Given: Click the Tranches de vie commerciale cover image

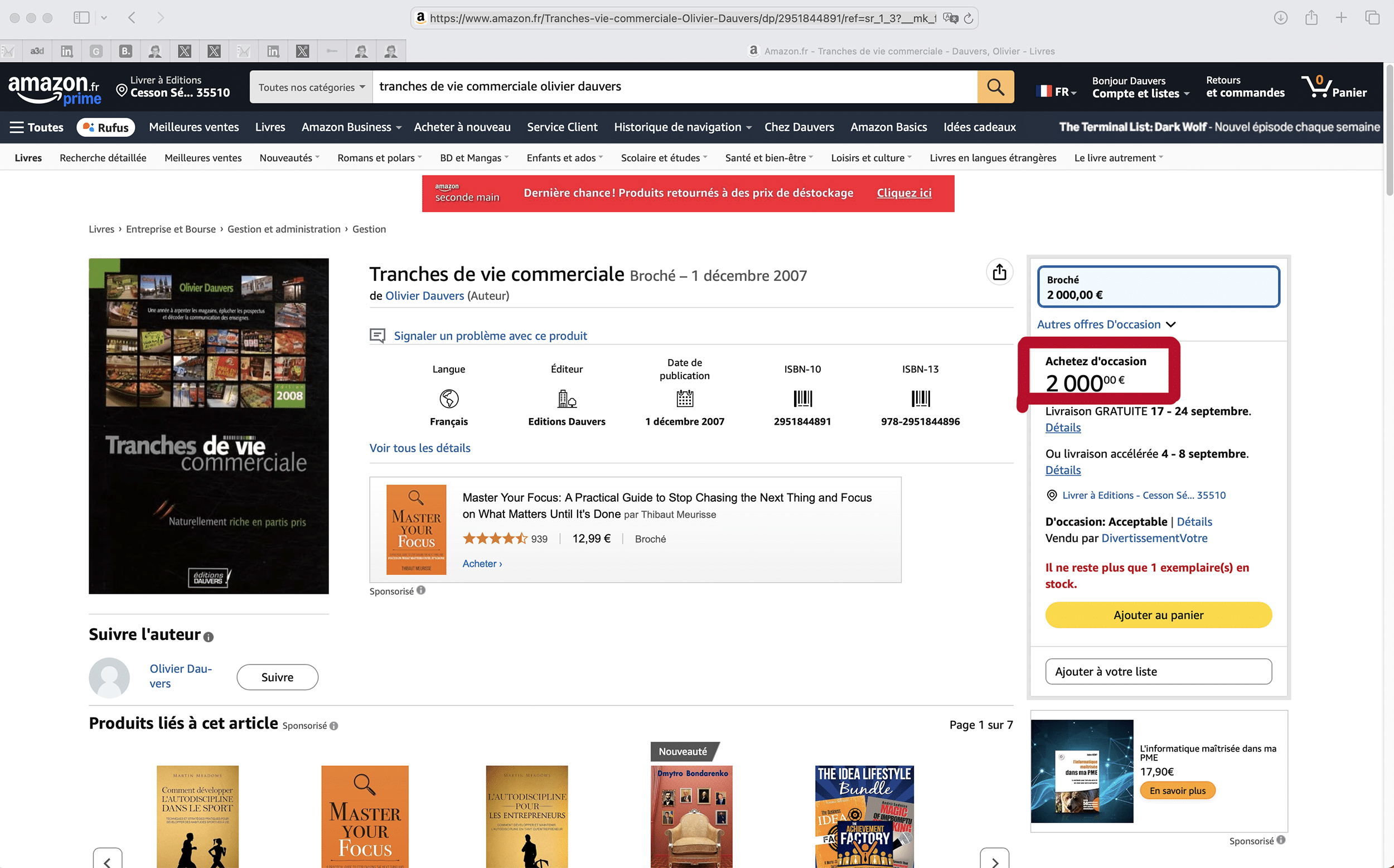Looking at the screenshot, I should click(209, 426).
